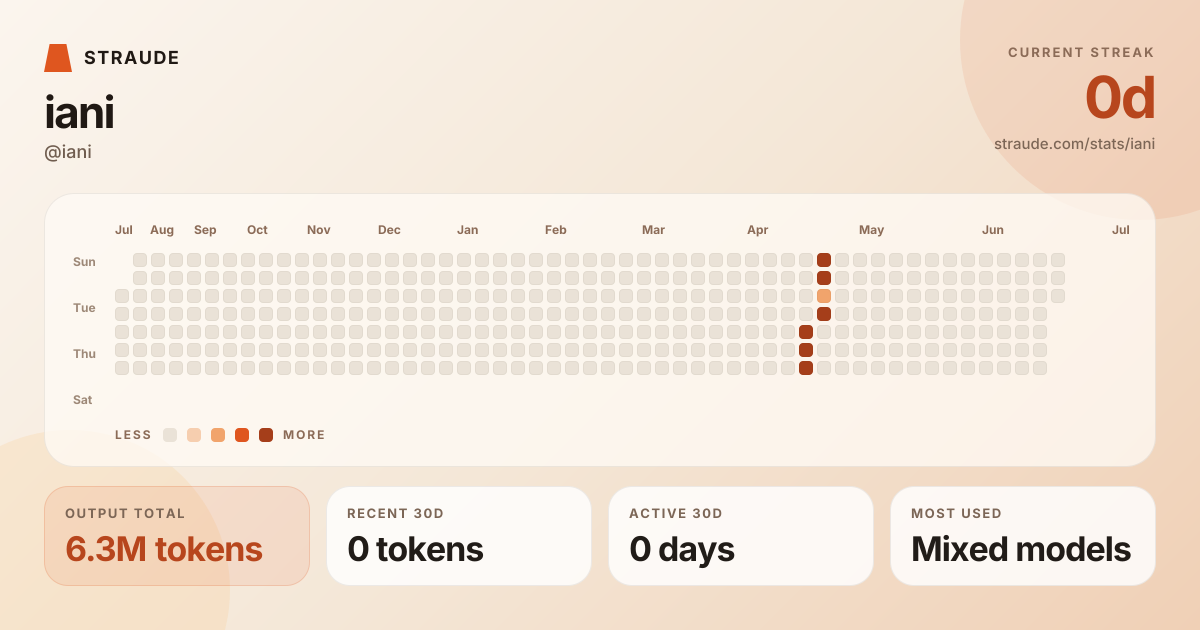Click the Jan month label on heatmap

pos(467,230)
